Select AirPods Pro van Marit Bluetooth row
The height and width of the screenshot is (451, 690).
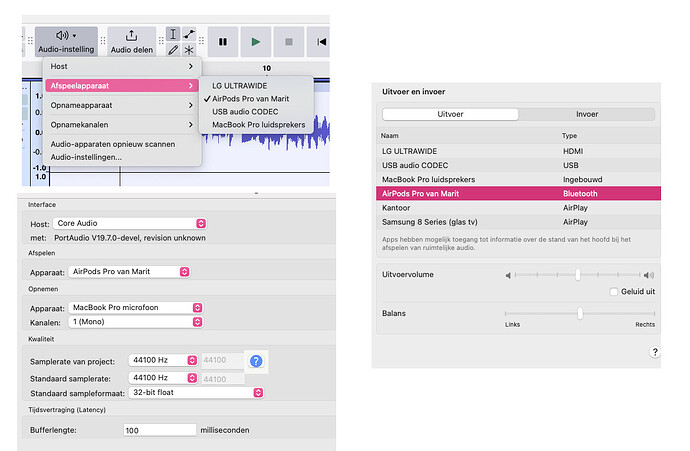518,194
